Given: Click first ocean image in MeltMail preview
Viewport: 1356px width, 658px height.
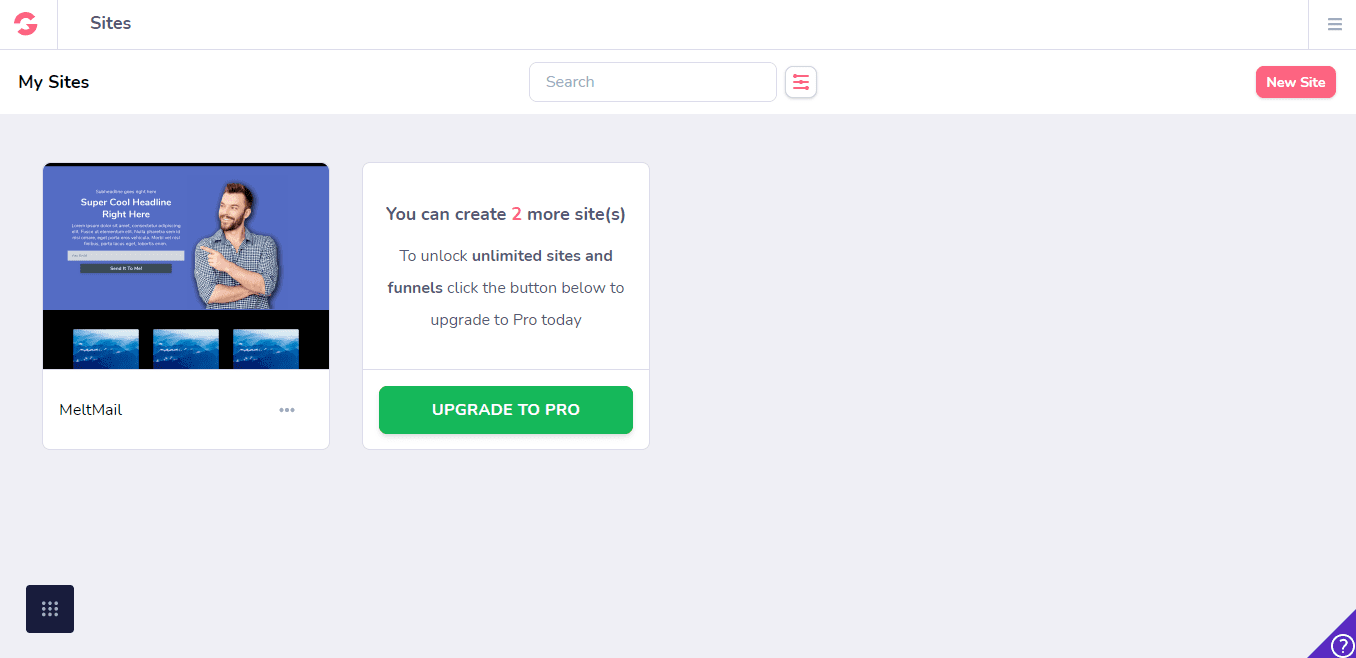Looking at the screenshot, I should pyautogui.click(x=106, y=349).
